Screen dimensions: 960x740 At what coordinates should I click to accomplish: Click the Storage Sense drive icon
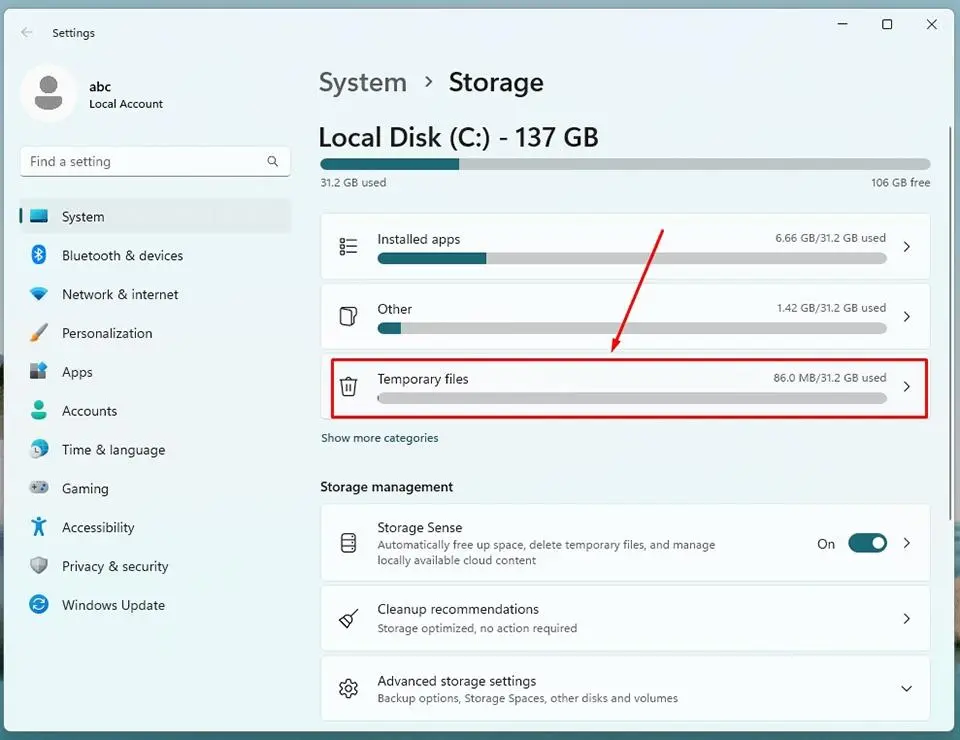click(x=348, y=543)
